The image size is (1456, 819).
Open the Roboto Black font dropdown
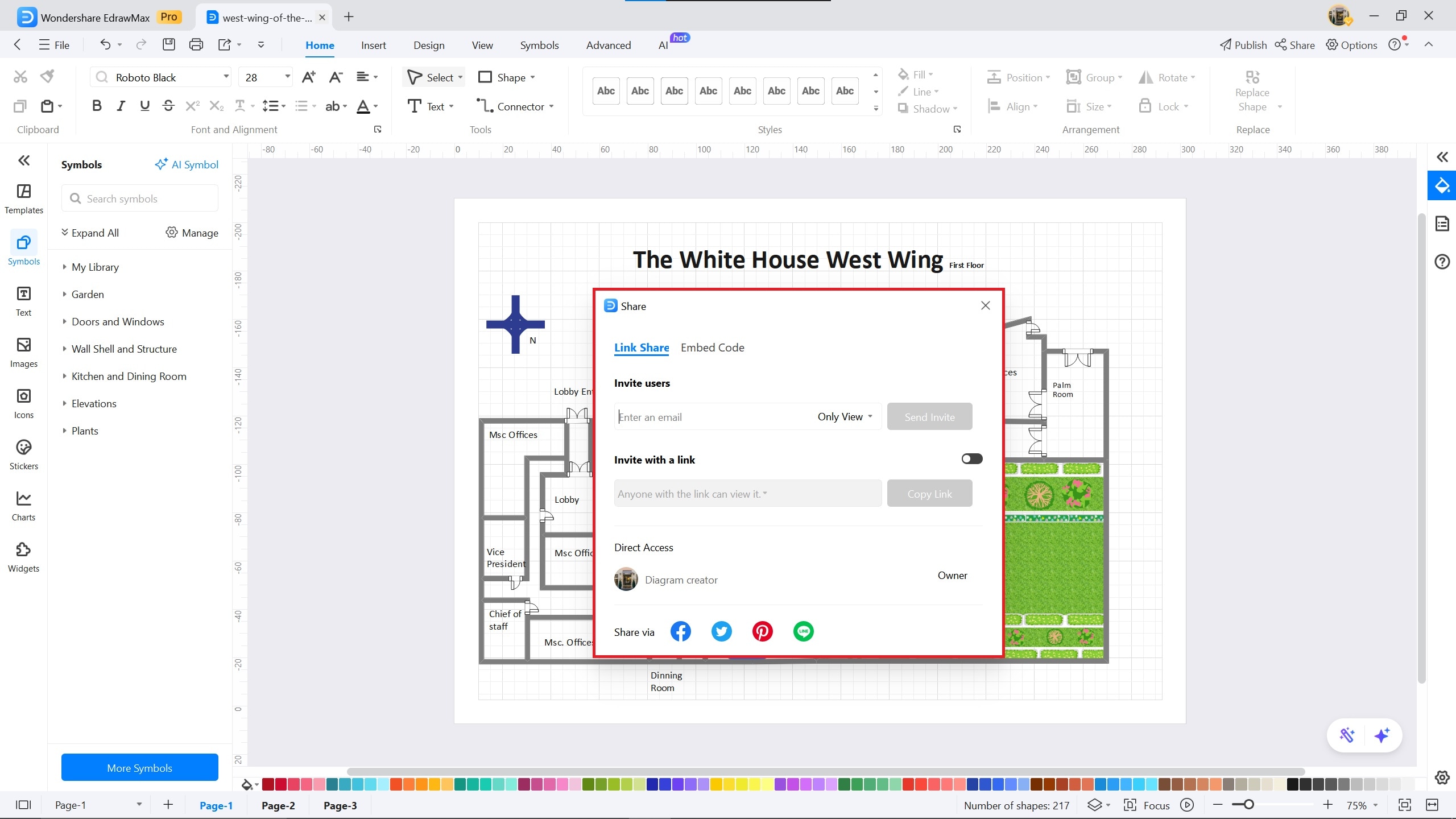click(x=226, y=77)
